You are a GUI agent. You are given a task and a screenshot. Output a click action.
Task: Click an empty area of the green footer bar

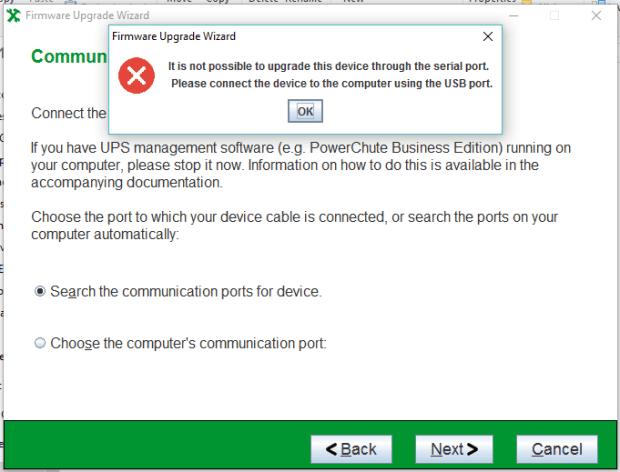click(x=150, y=448)
